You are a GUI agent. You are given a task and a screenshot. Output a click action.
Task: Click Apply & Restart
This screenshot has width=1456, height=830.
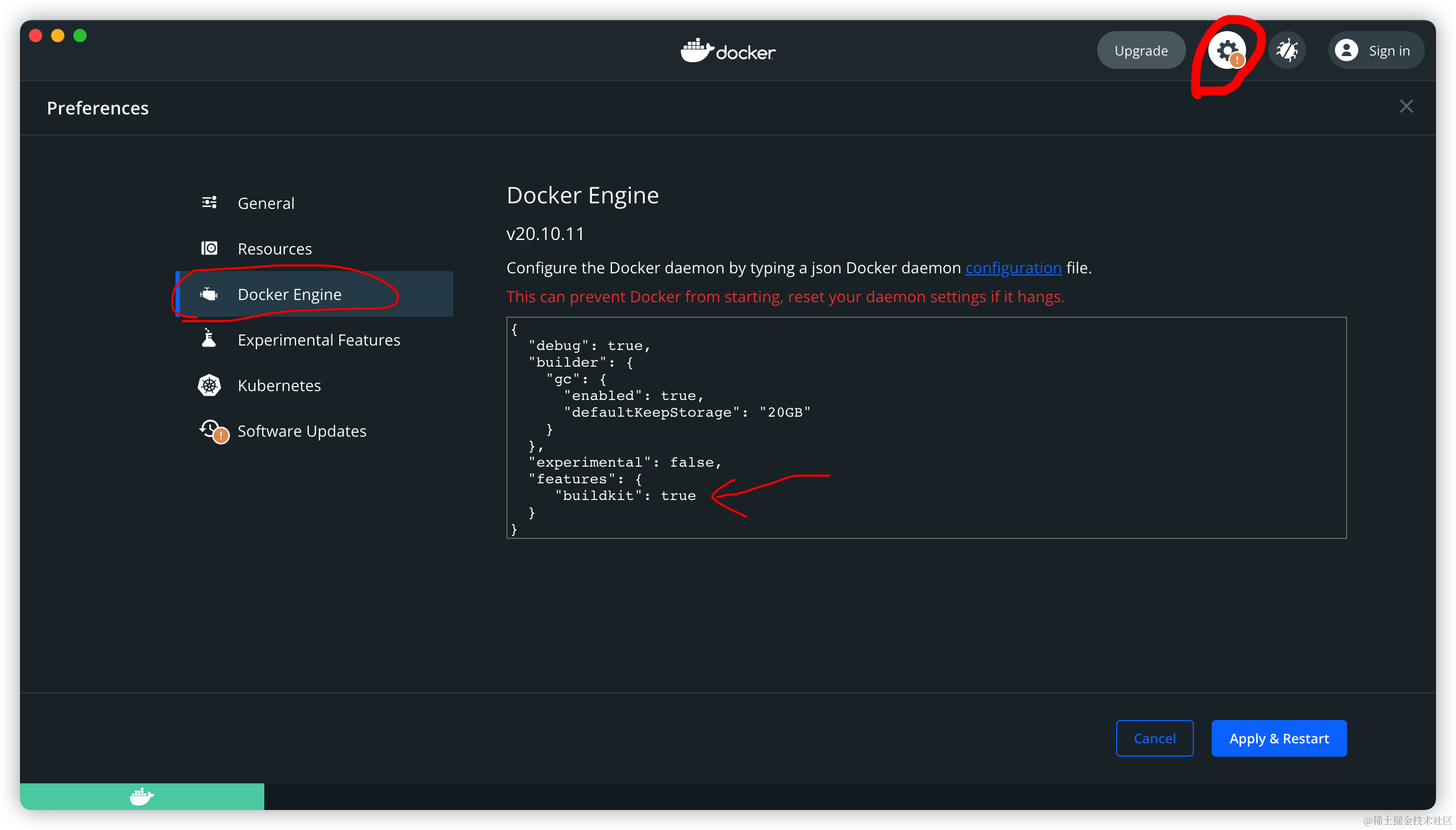[x=1279, y=738]
